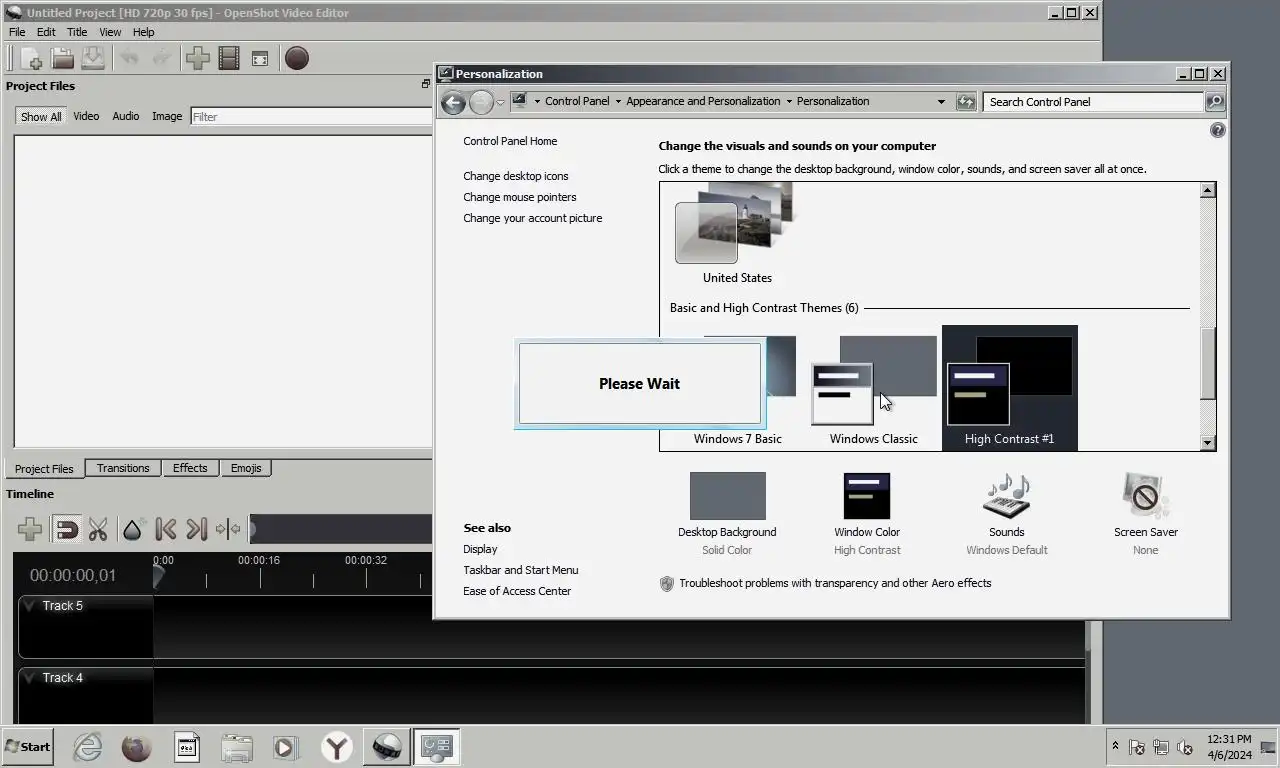The image size is (1280, 768).
Task: Click the Refresh icon next to address bar
Action: (x=966, y=101)
